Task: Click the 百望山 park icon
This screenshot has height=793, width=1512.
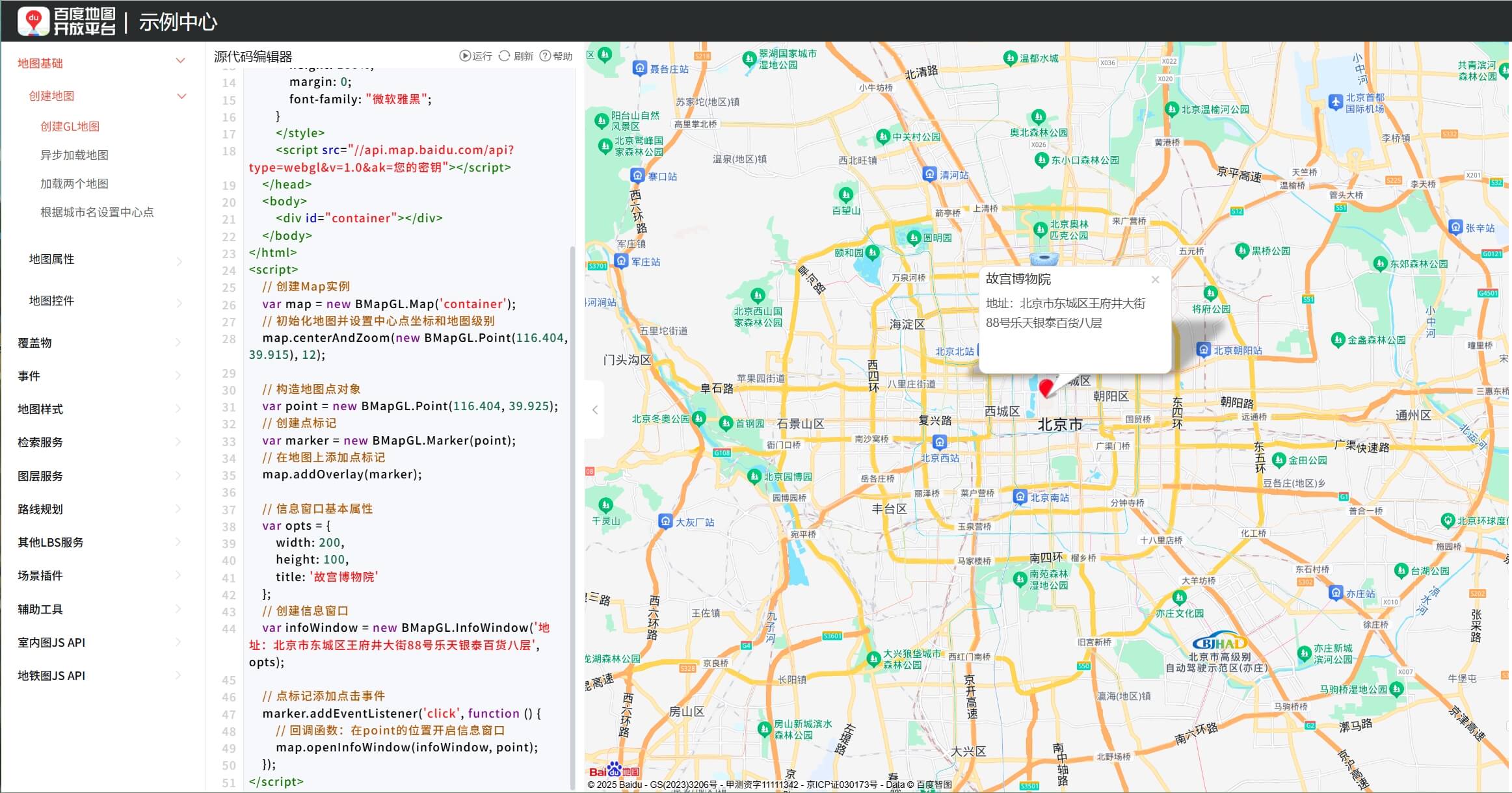Action: [x=845, y=194]
